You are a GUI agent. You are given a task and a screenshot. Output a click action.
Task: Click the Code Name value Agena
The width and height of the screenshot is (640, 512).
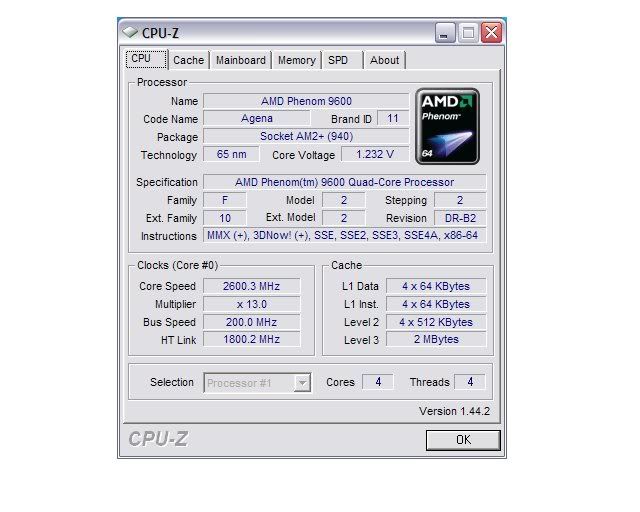pyautogui.click(x=257, y=118)
